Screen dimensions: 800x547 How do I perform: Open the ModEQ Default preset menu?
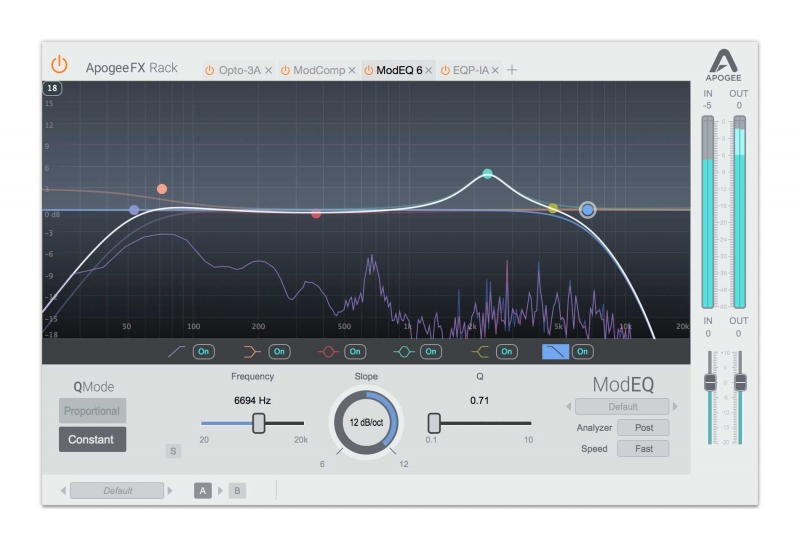(622, 407)
